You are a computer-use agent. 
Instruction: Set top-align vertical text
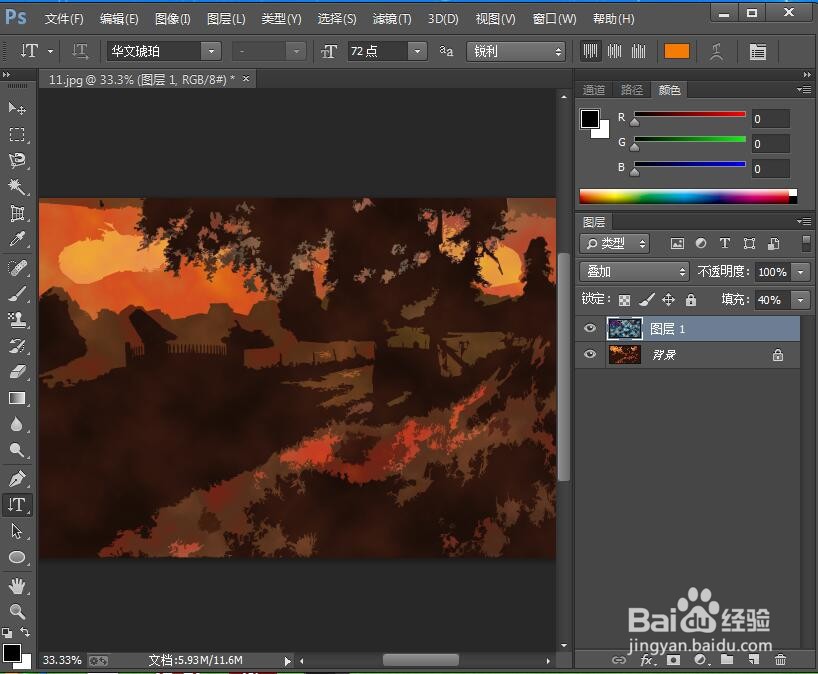click(590, 51)
